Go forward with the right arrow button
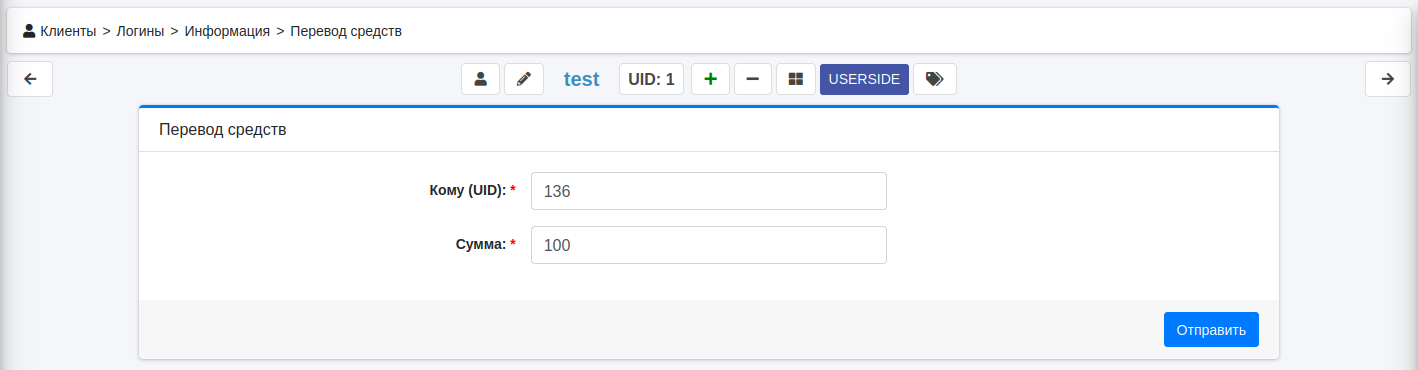The height and width of the screenshot is (370, 1418). pyautogui.click(x=1387, y=79)
